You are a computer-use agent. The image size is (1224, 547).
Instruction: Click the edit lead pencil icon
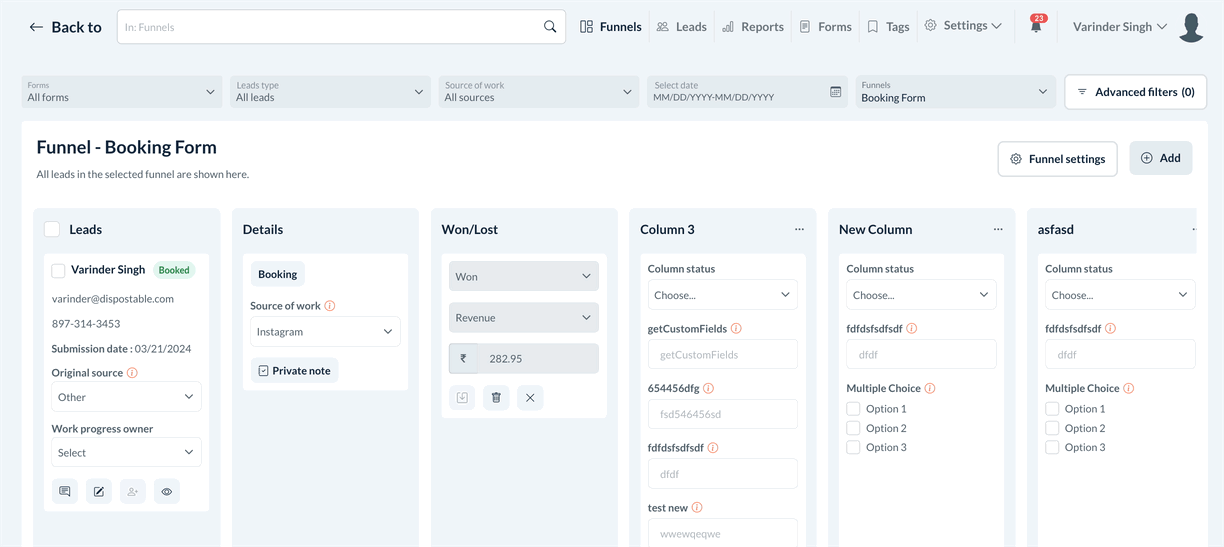coord(99,491)
